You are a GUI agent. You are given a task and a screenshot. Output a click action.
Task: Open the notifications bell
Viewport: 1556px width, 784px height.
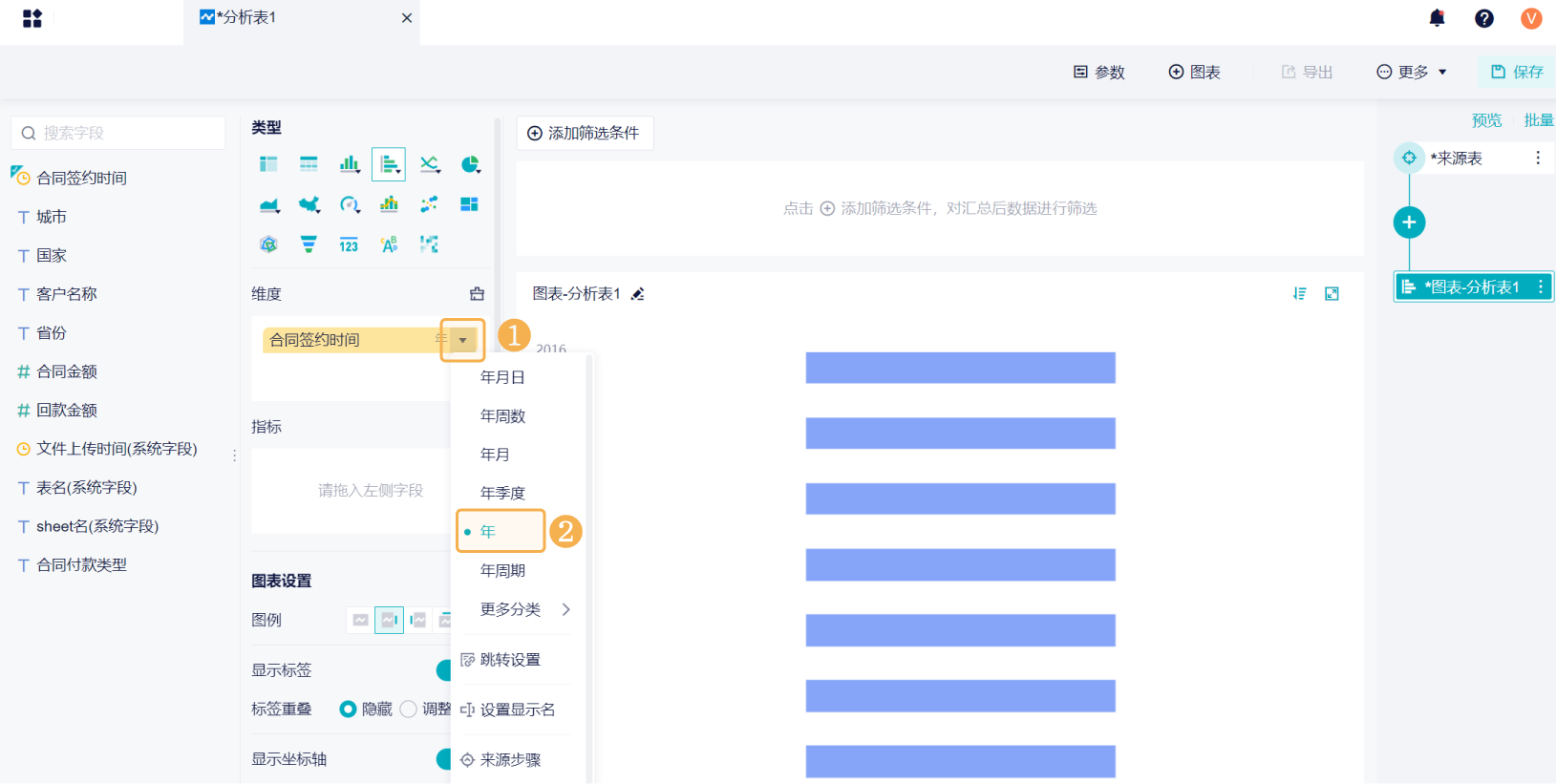[1437, 18]
